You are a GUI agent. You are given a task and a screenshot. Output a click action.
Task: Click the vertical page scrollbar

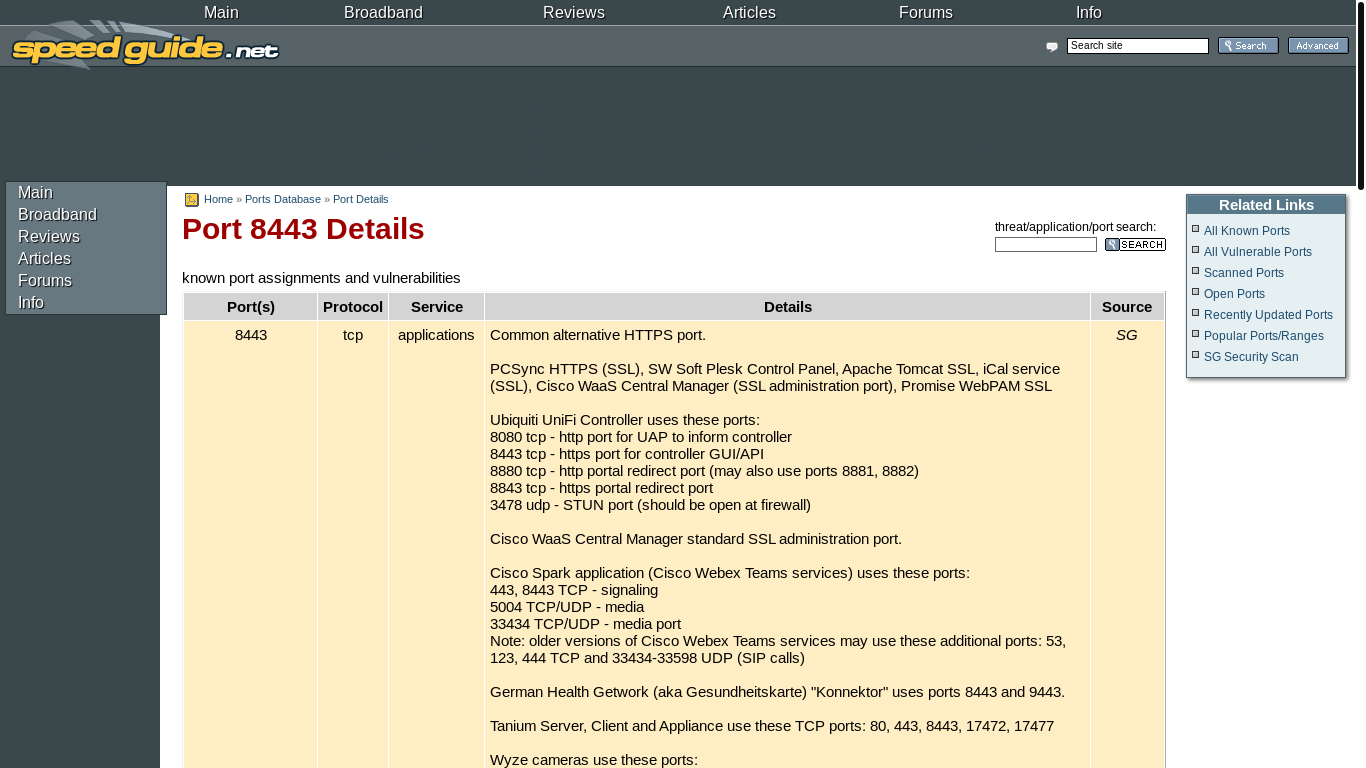coord(1360,96)
